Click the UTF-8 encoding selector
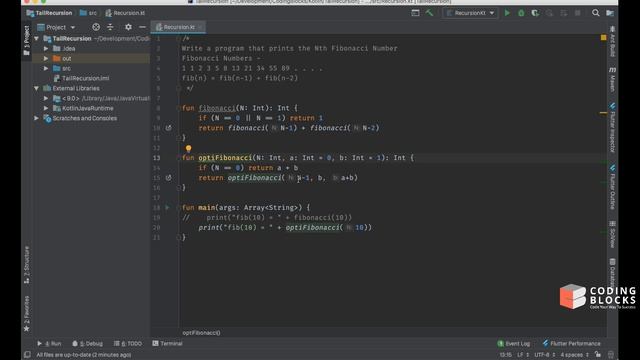Screen dimensions: 640x360 click(544, 355)
